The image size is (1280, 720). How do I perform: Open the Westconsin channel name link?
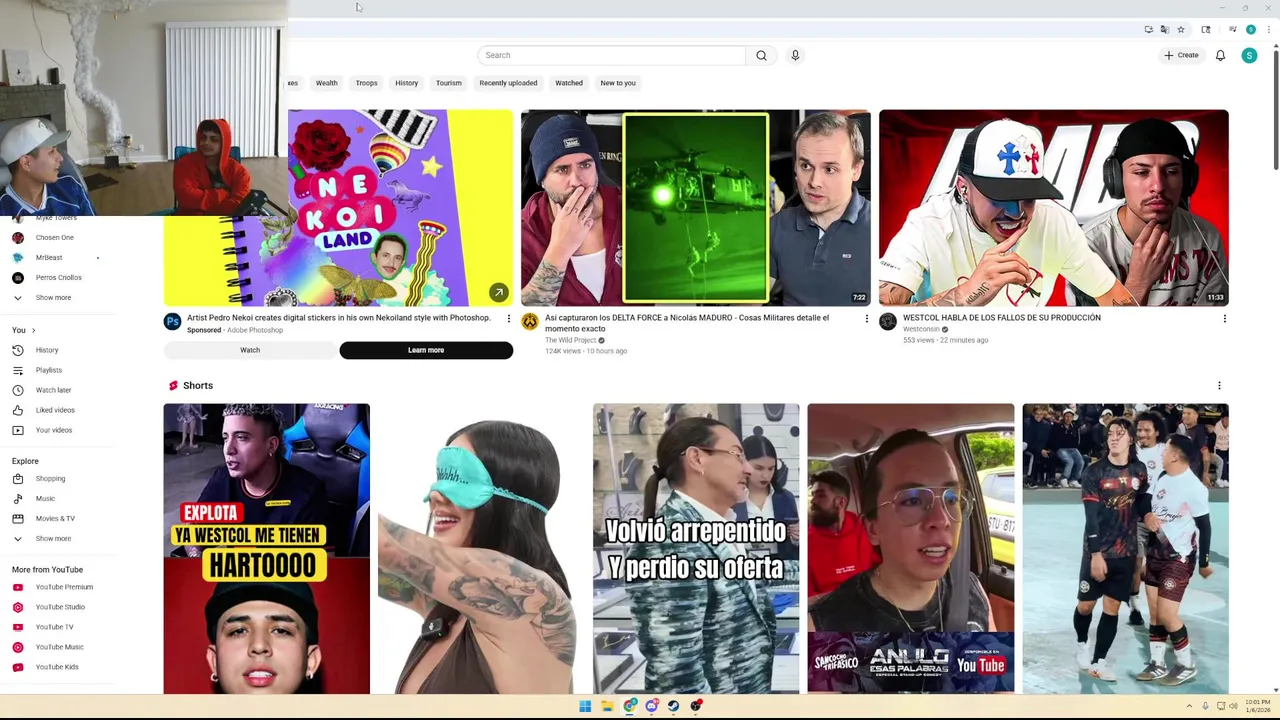point(921,329)
